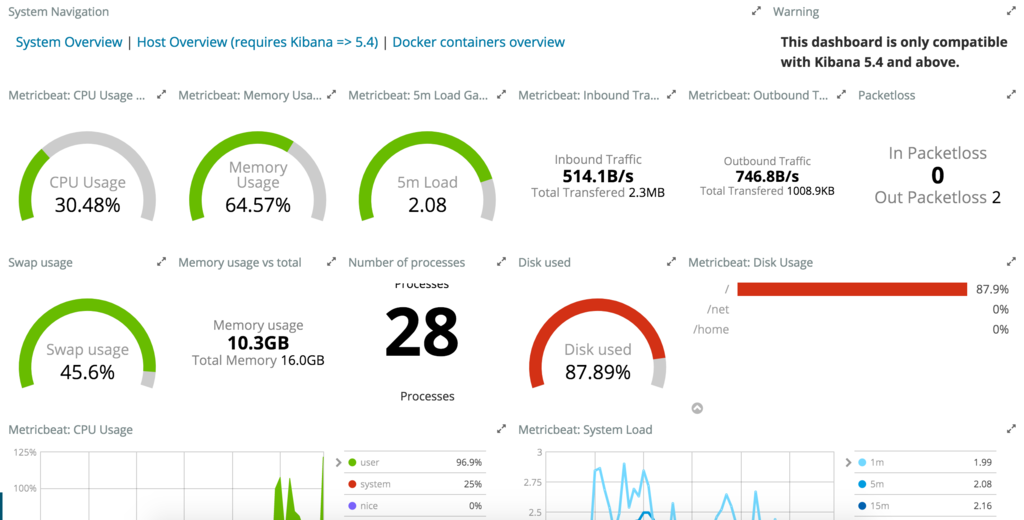Select the 5m legend color dot
This screenshot has width=1024, height=520.
(x=862, y=484)
